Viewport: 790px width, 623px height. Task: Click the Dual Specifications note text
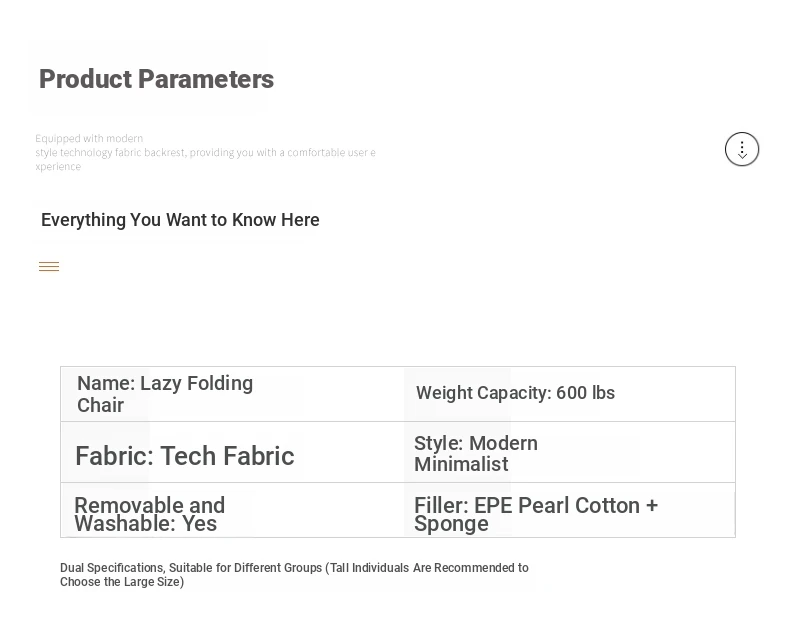[294, 575]
